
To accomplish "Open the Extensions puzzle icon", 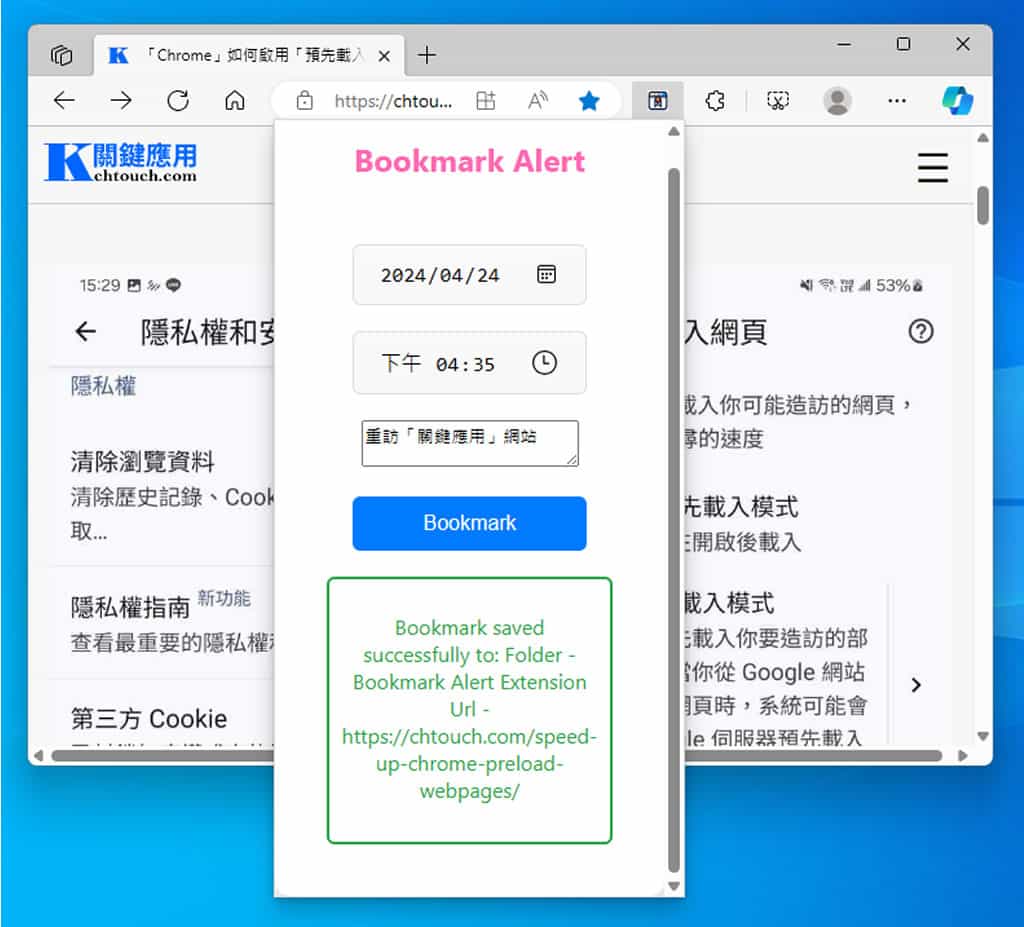I will pyautogui.click(x=714, y=101).
